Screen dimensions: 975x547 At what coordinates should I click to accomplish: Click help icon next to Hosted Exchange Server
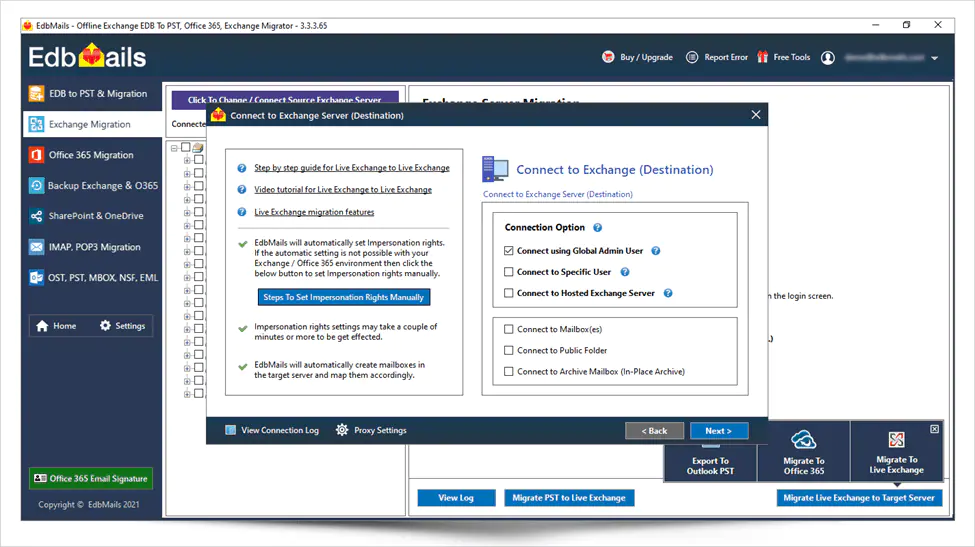668,293
